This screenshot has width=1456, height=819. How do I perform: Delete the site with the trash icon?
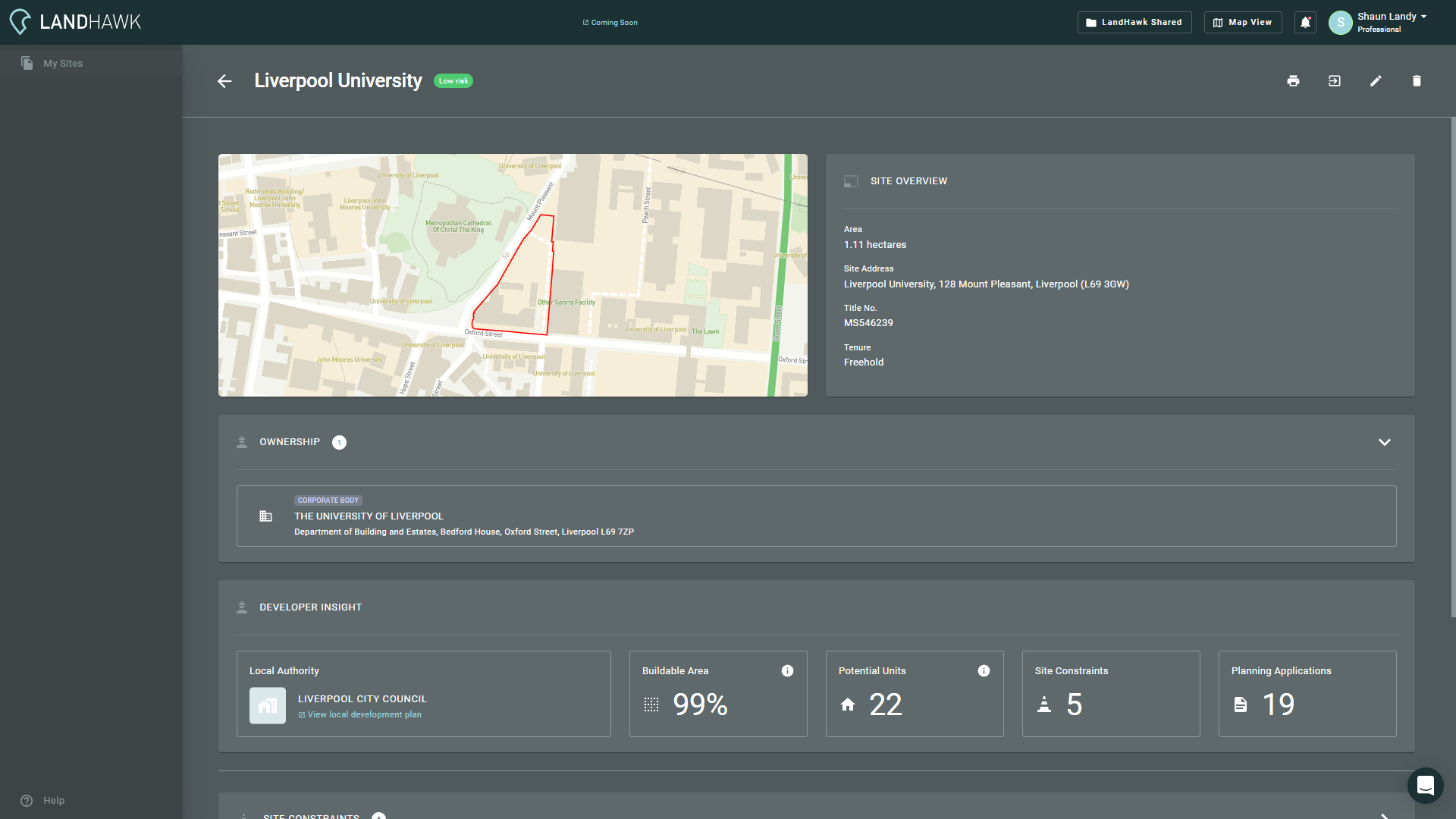(1417, 81)
